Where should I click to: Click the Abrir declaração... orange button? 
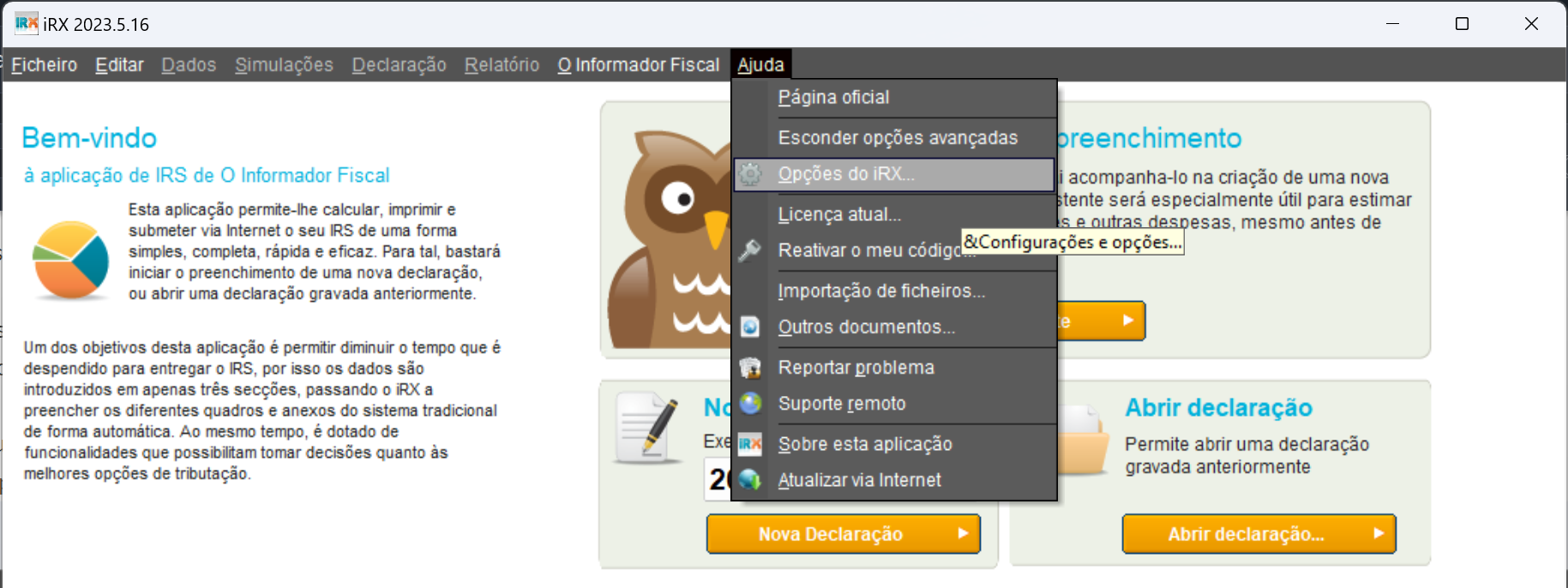click(1259, 534)
